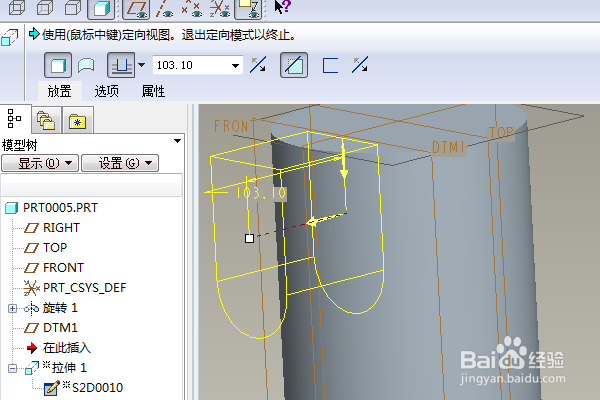The height and width of the screenshot is (400, 600).
Task: Select the TOP datum plane in tree
Action: point(46,248)
